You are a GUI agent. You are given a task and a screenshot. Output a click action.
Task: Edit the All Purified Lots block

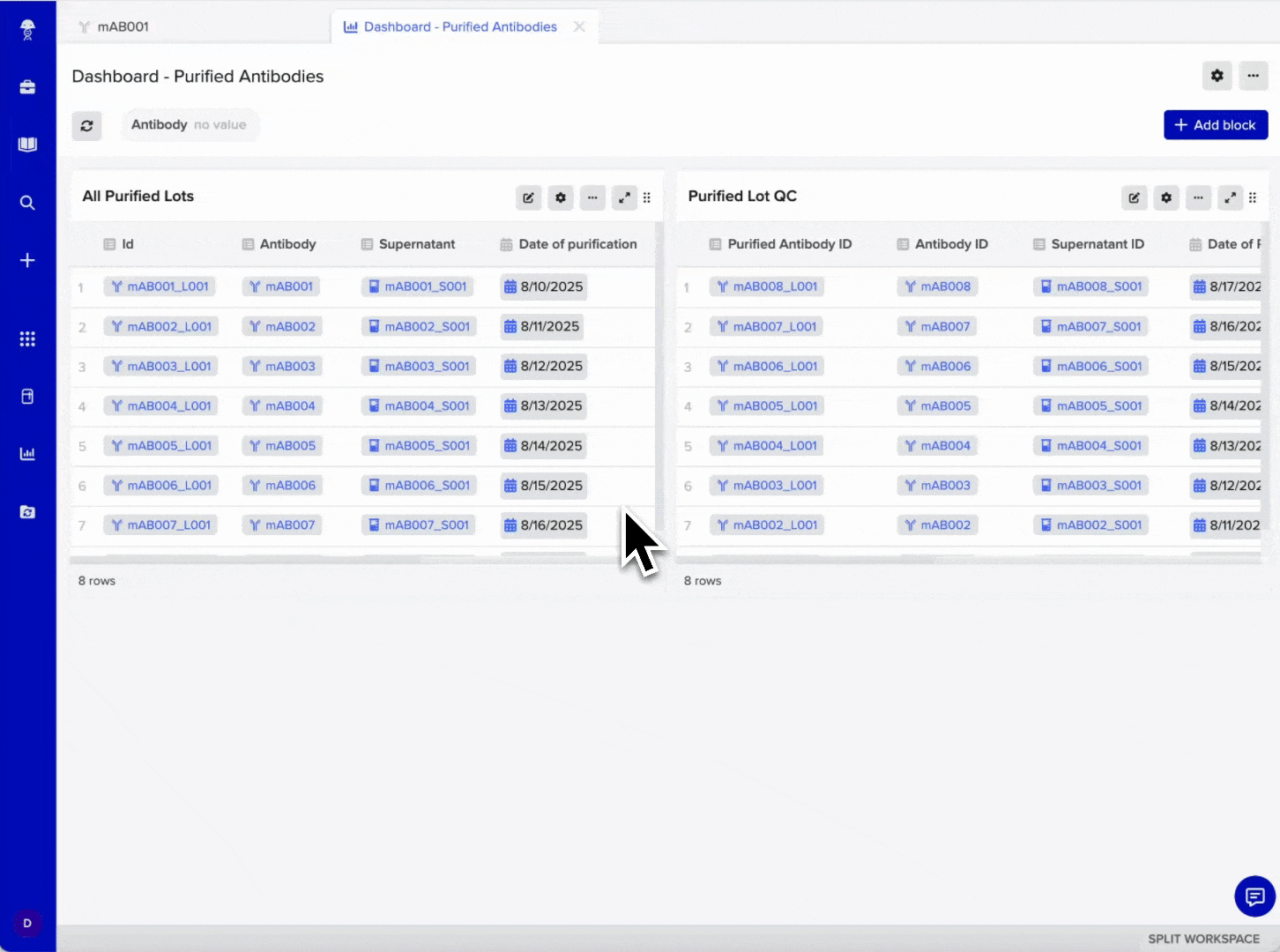coord(528,197)
